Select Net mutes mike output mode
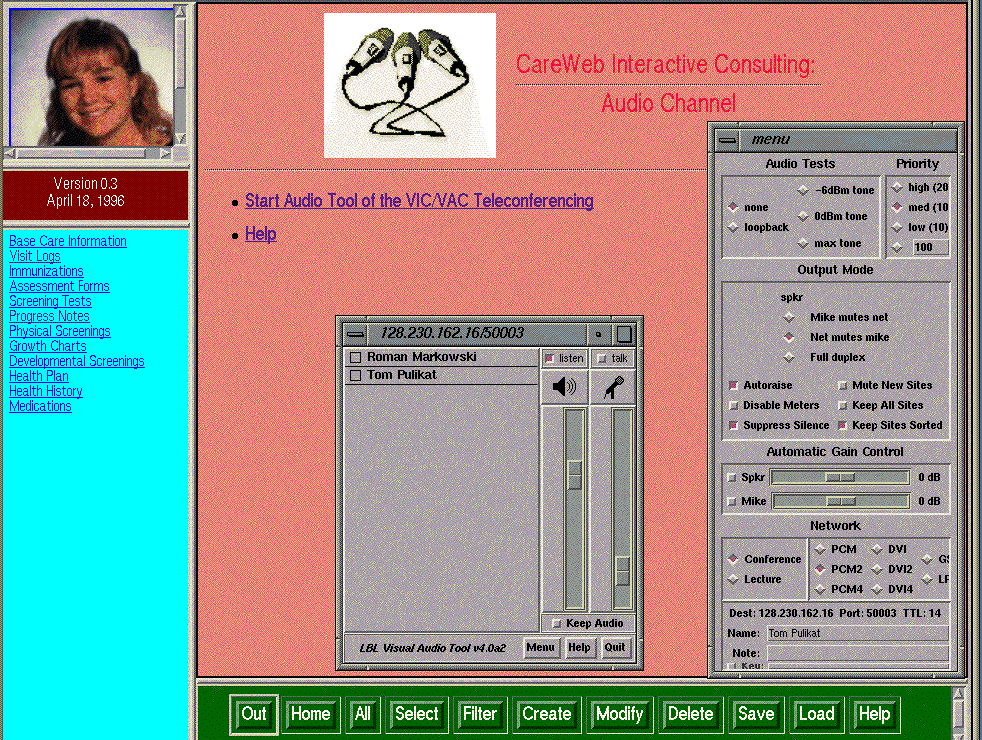The height and width of the screenshot is (740, 982). [x=789, y=337]
